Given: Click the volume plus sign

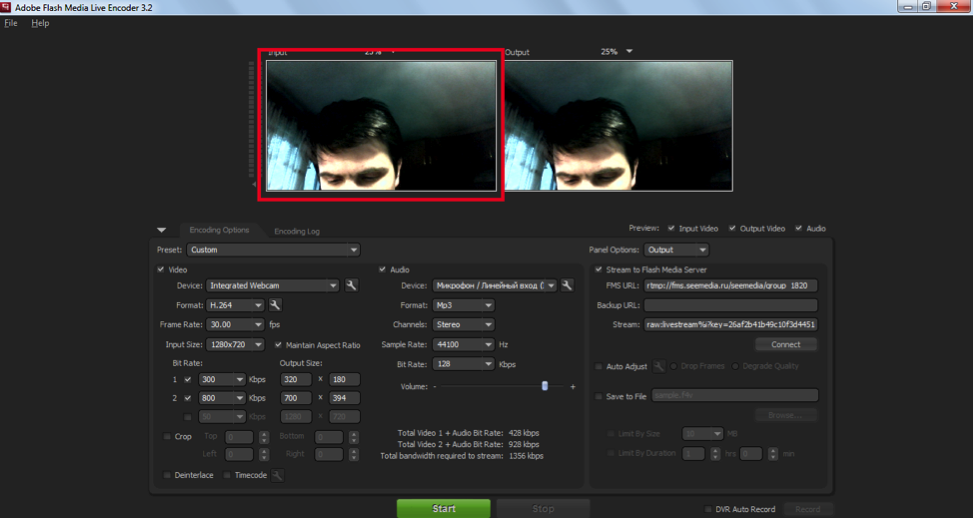Looking at the screenshot, I should (573, 386).
